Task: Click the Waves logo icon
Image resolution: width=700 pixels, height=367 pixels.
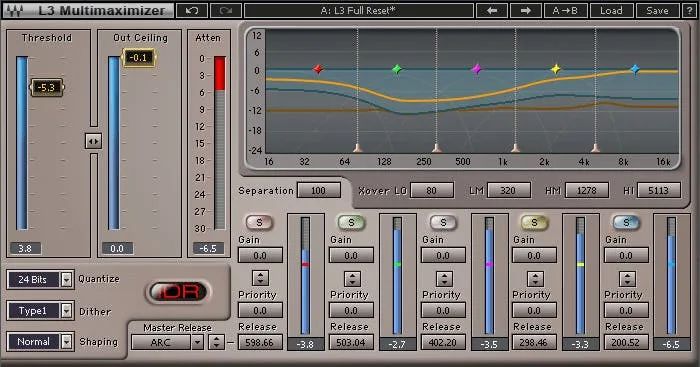Action: pyautogui.click(x=15, y=10)
